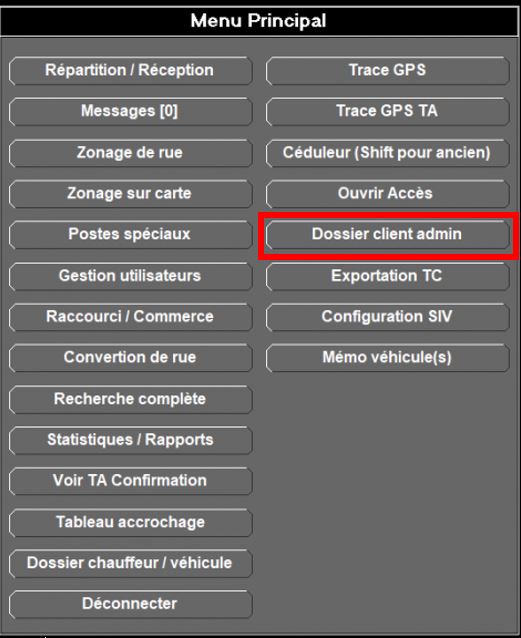Screen dimensions: 521x638
Task: Open Gestion utilisateurs
Action: coord(130,276)
